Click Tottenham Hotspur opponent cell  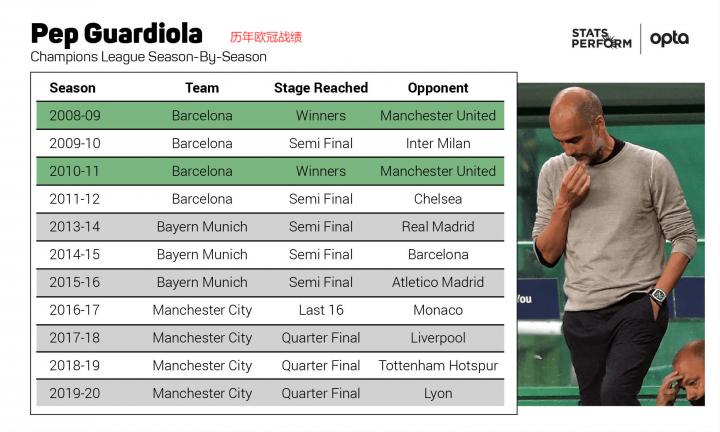(x=438, y=365)
